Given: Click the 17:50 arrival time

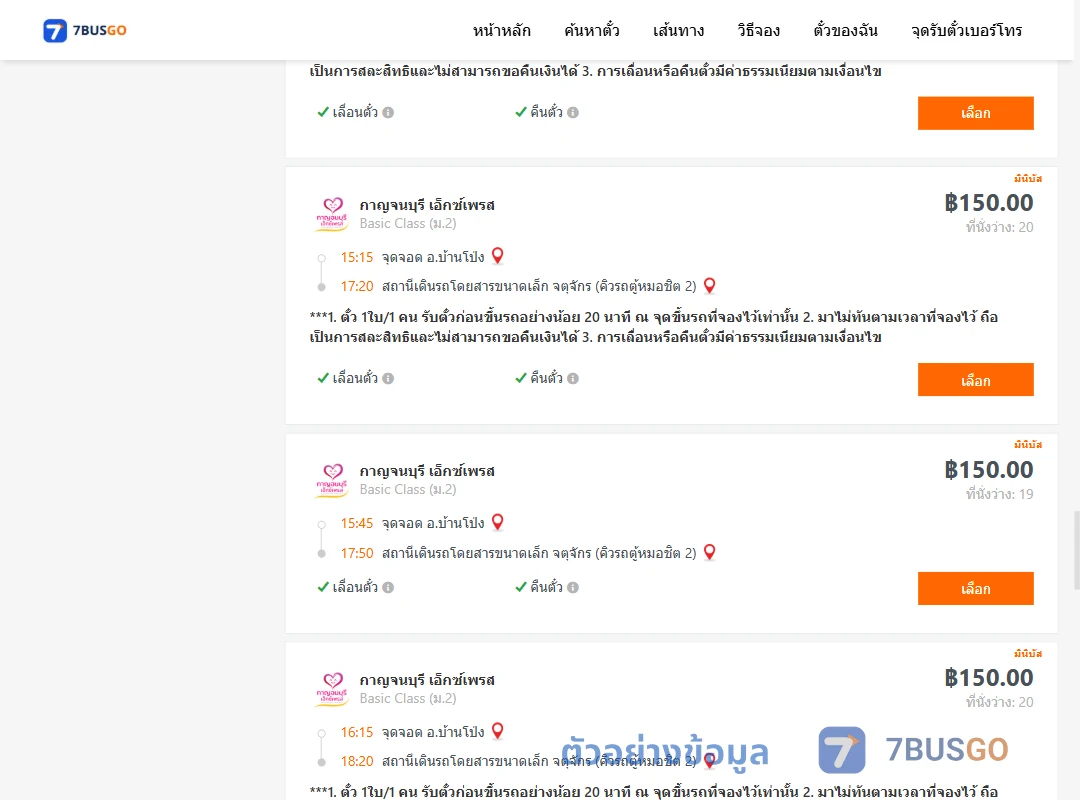Looking at the screenshot, I should pyautogui.click(x=357, y=553).
